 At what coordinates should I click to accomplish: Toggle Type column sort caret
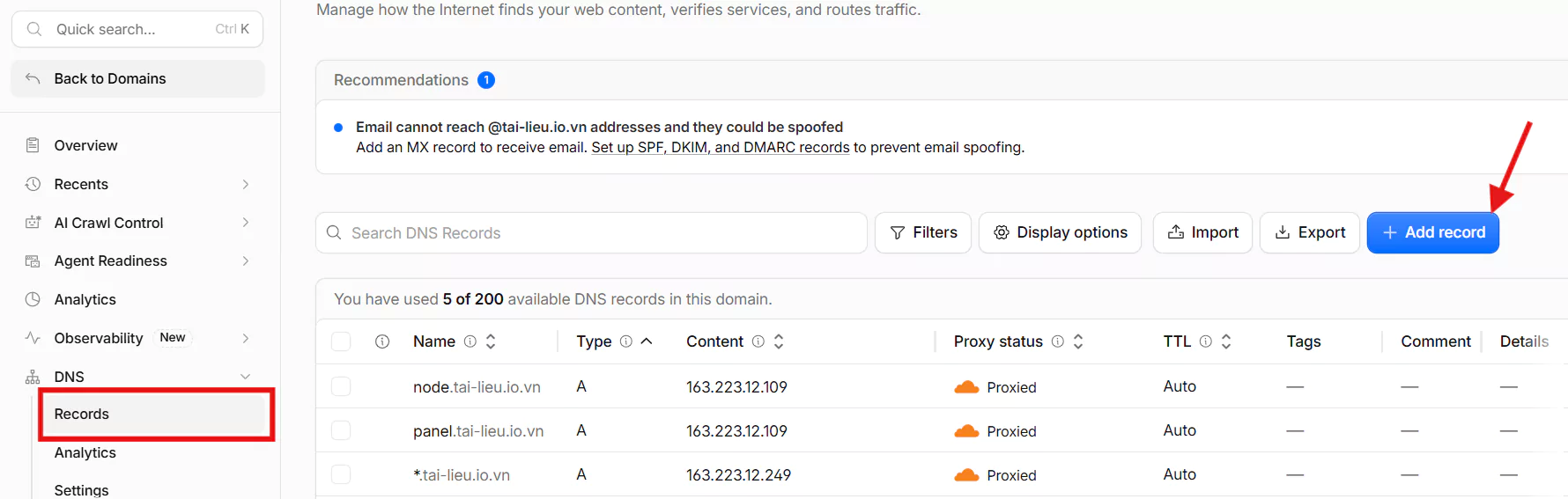pyautogui.click(x=647, y=341)
